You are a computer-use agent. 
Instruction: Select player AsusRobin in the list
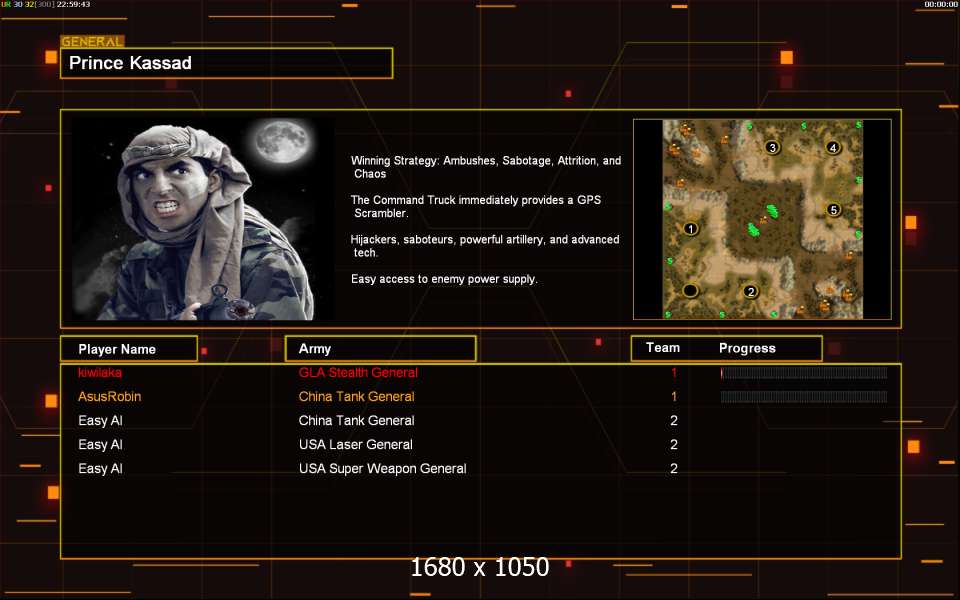[110, 396]
